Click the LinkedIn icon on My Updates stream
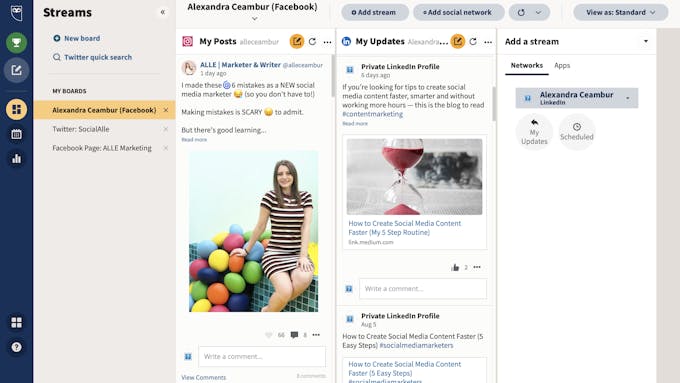 click(x=346, y=42)
